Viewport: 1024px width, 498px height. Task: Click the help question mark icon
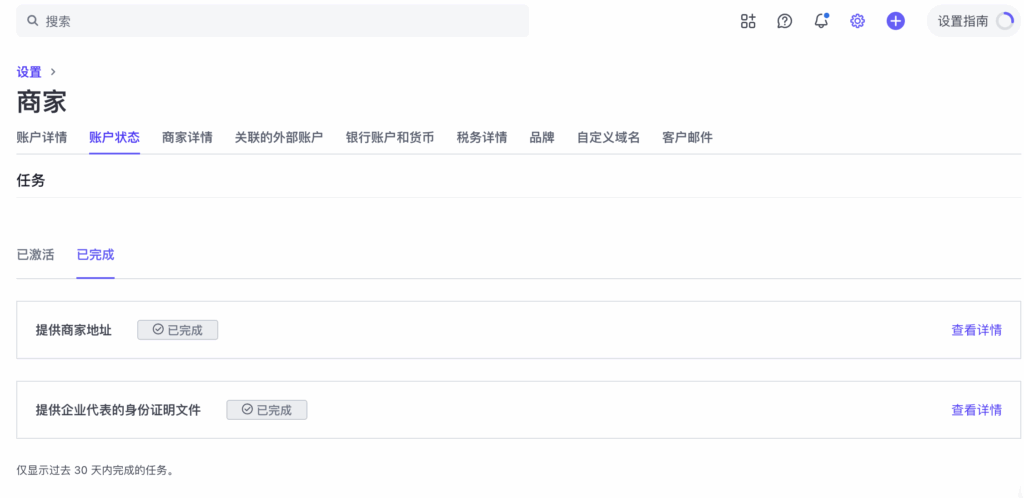[785, 21]
